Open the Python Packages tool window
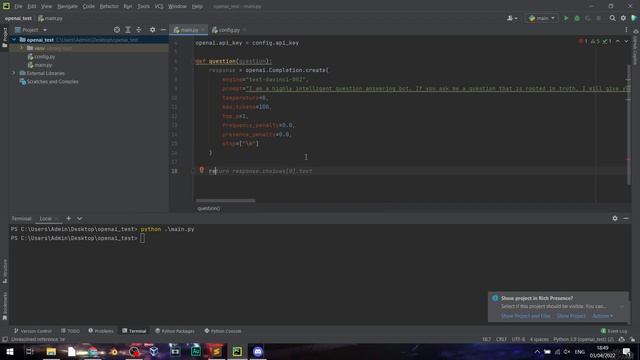The image size is (640, 360). [x=175, y=331]
